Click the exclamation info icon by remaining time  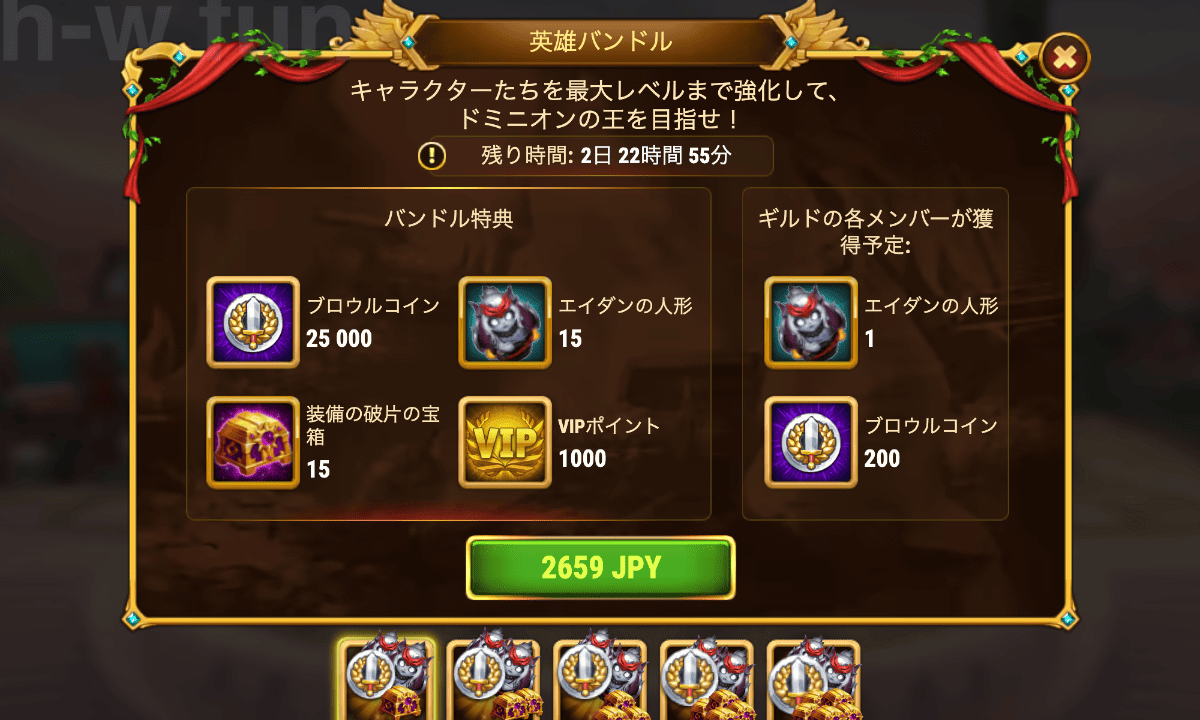click(x=432, y=156)
